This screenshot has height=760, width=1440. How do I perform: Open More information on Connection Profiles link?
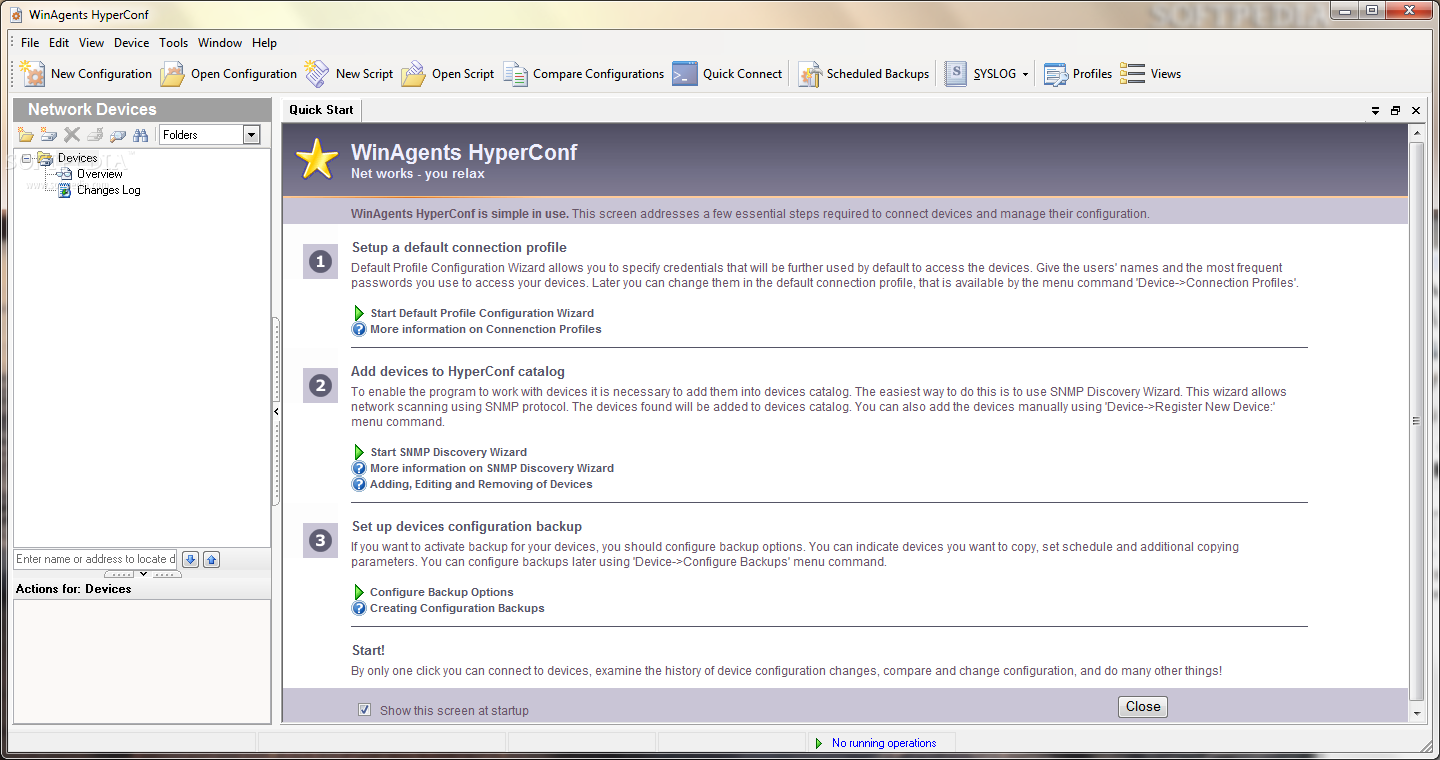pyautogui.click(x=486, y=329)
